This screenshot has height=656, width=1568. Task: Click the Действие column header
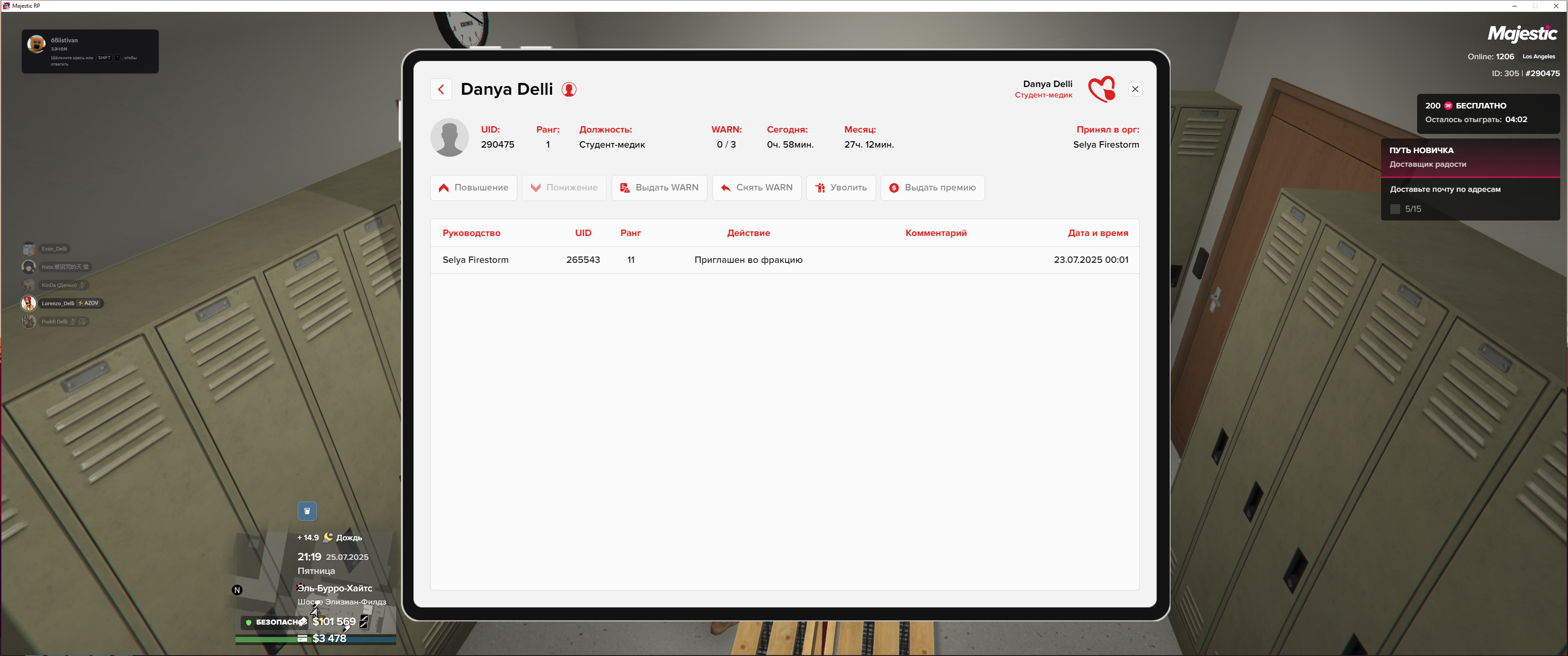coord(748,233)
